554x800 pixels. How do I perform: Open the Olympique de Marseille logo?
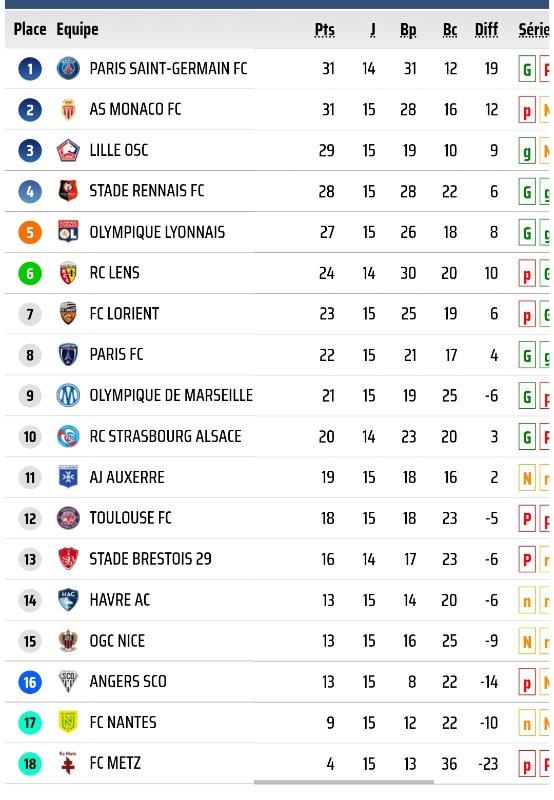tap(68, 395)
